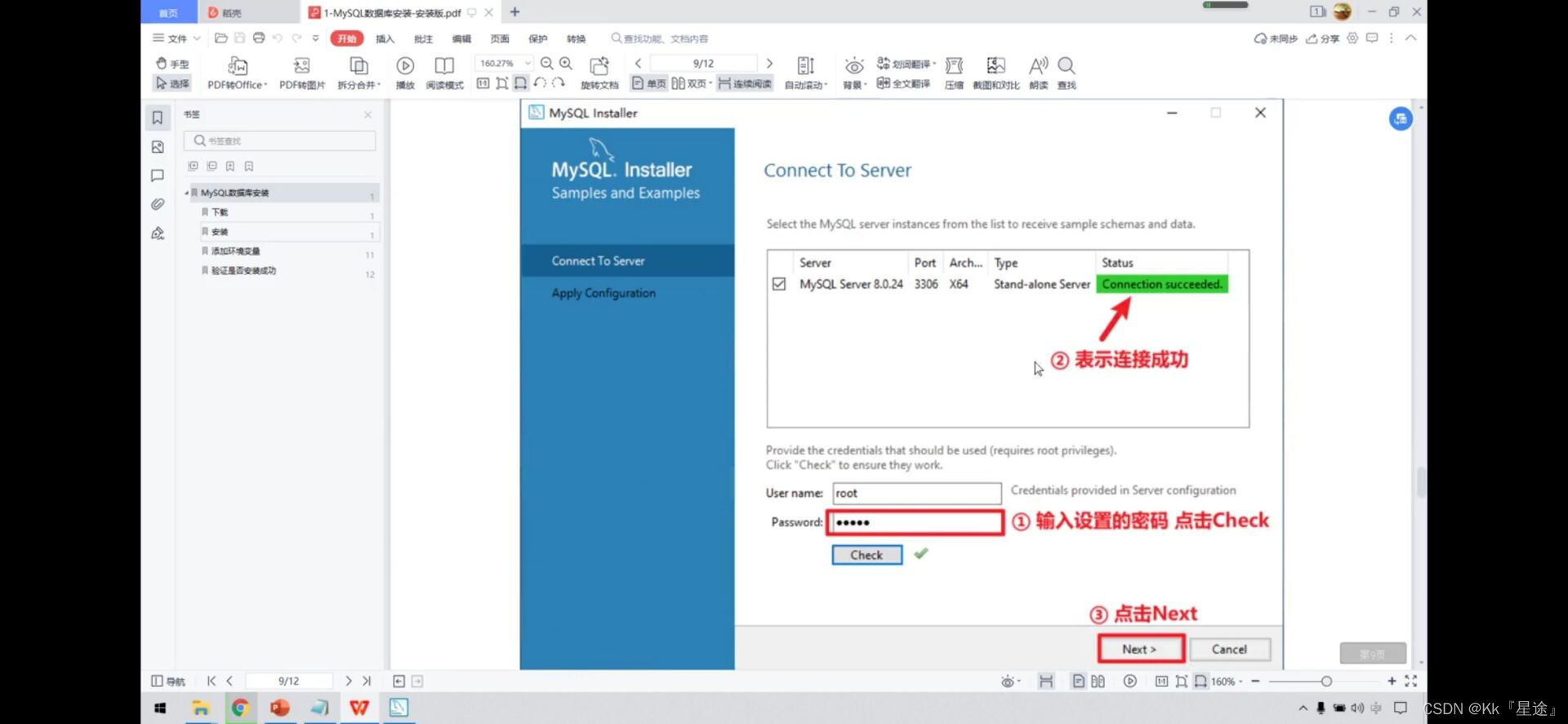Toggle 连续阅读 continuous reading
The width and height of the screenshot is (1568, 724).
point(745,83)
